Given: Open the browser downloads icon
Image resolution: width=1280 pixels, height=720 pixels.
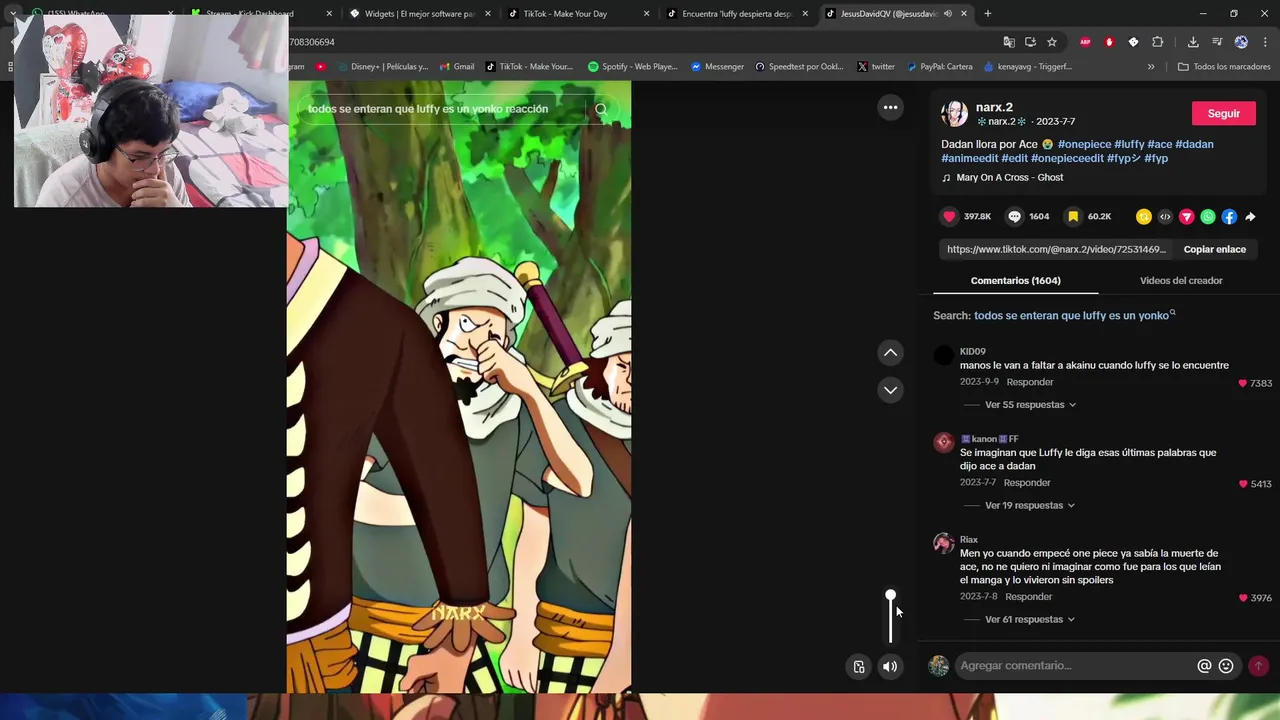Looking at the screenshot, I should click(x=1193, y=42).
